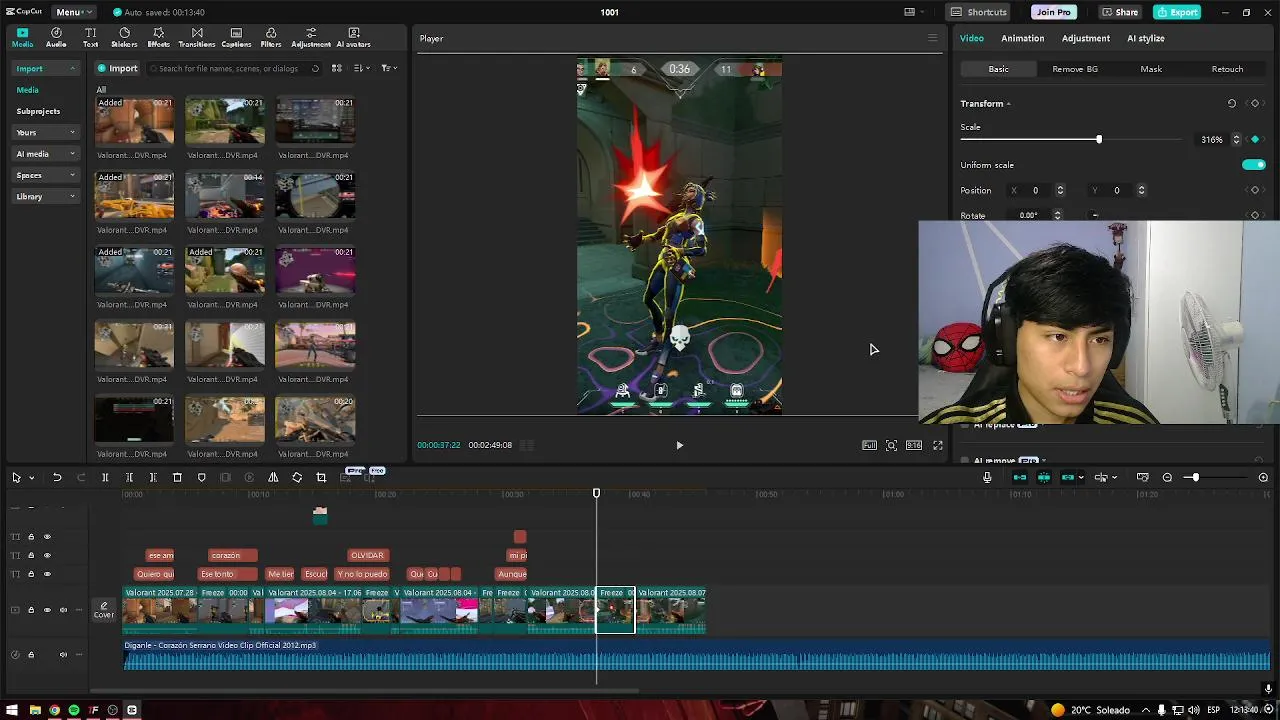Mirror the clip with the flip icon
The width and height of the screenshot is (1280, 720).
click(273, 478)
